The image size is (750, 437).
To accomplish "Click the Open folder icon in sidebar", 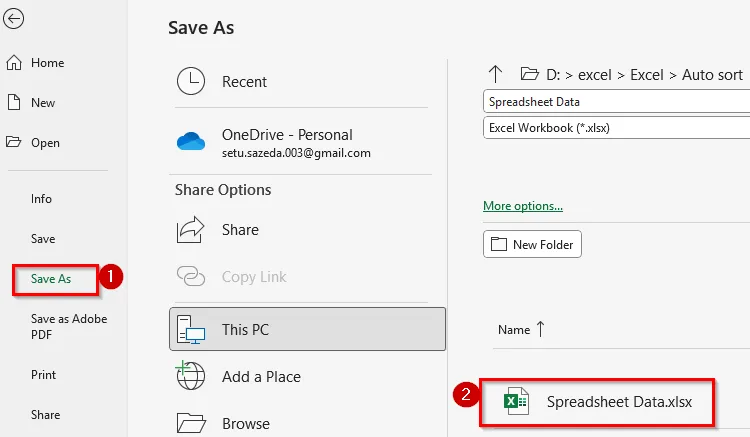I will [13, 142].
